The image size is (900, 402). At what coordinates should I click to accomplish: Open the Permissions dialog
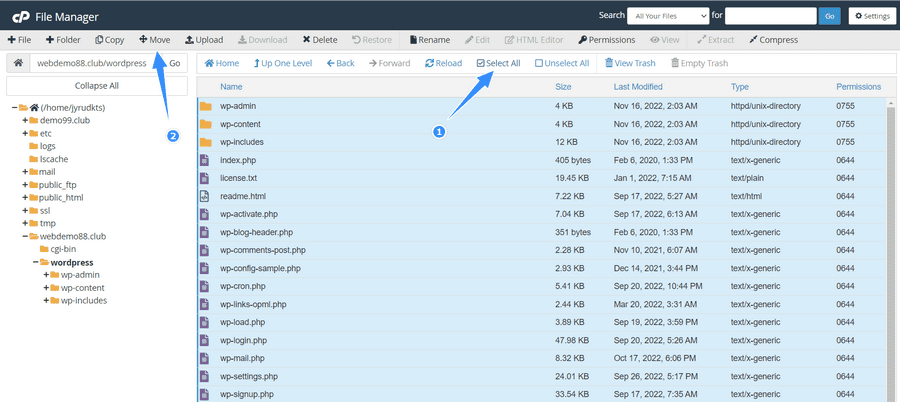[x=607, y=40]
